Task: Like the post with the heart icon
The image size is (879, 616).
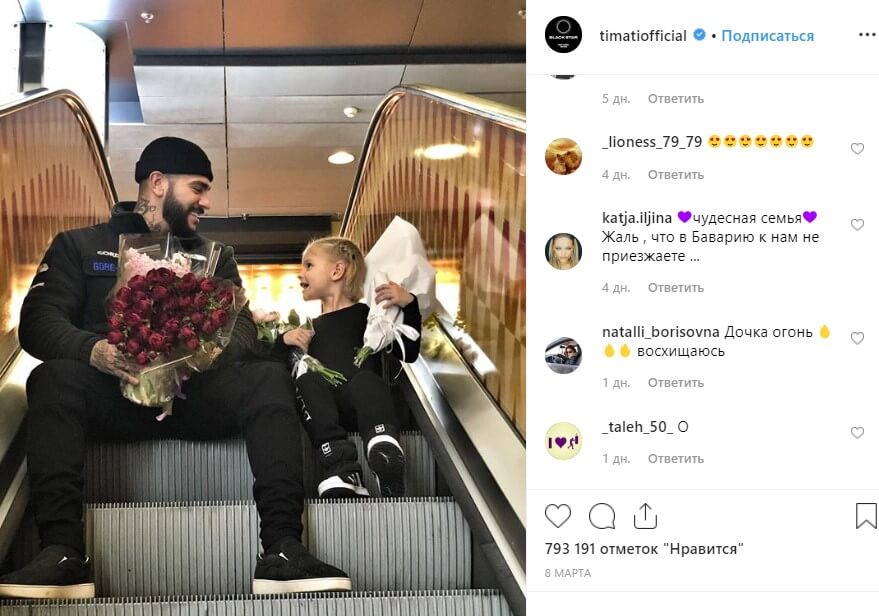Action: tap(558, 516)
